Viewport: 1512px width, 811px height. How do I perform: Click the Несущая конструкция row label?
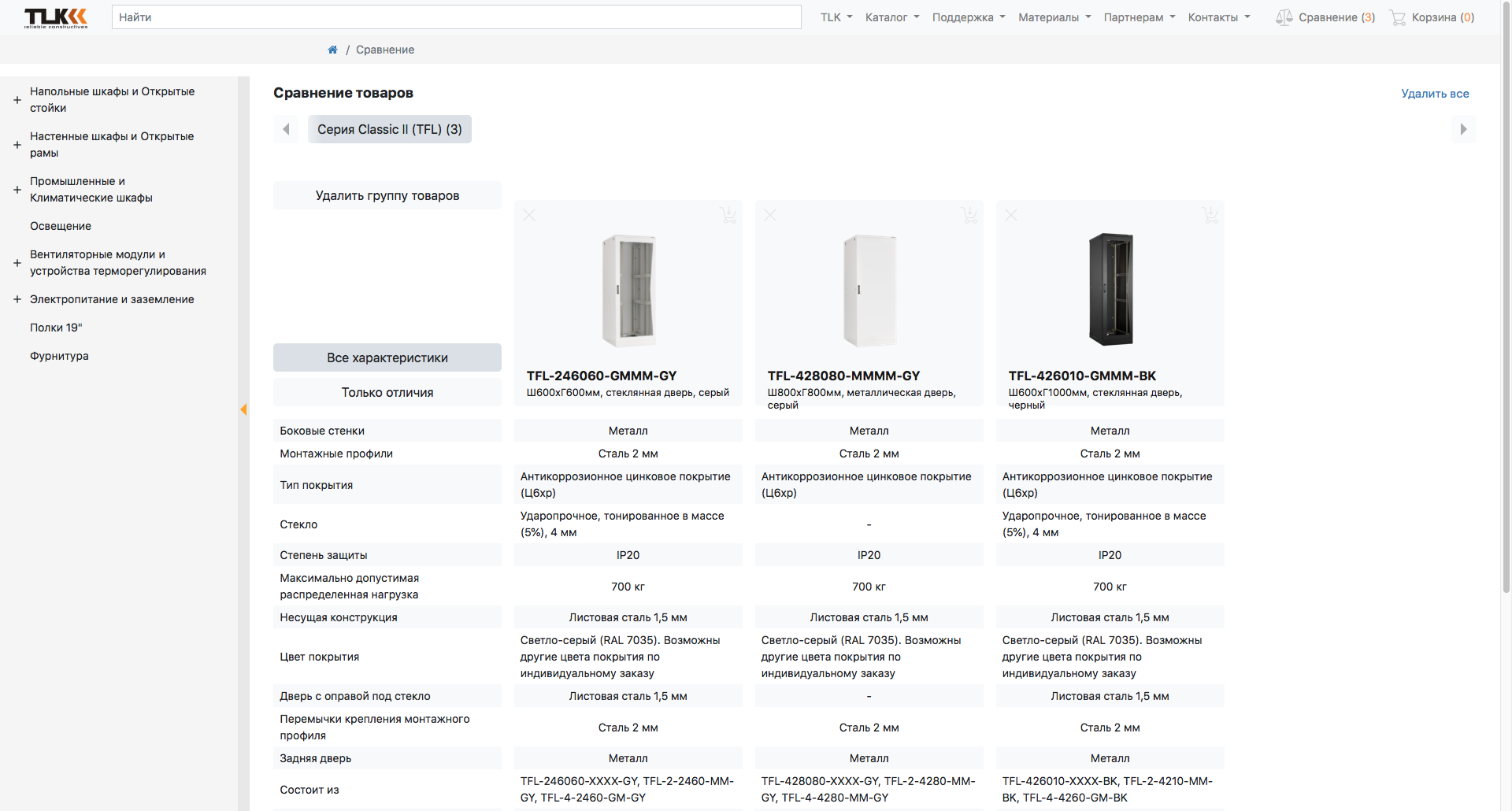339,617
